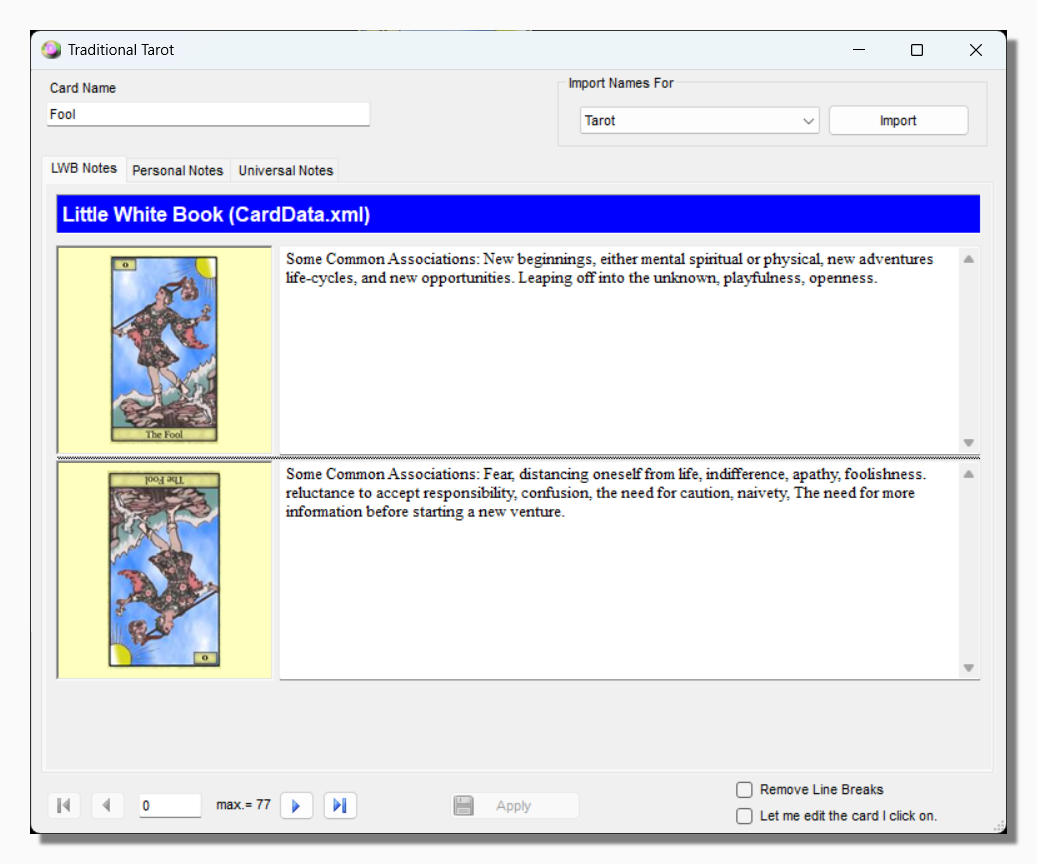1037x864 pixels.
Task: Click the Import button
Action: [x=898, y=120]
